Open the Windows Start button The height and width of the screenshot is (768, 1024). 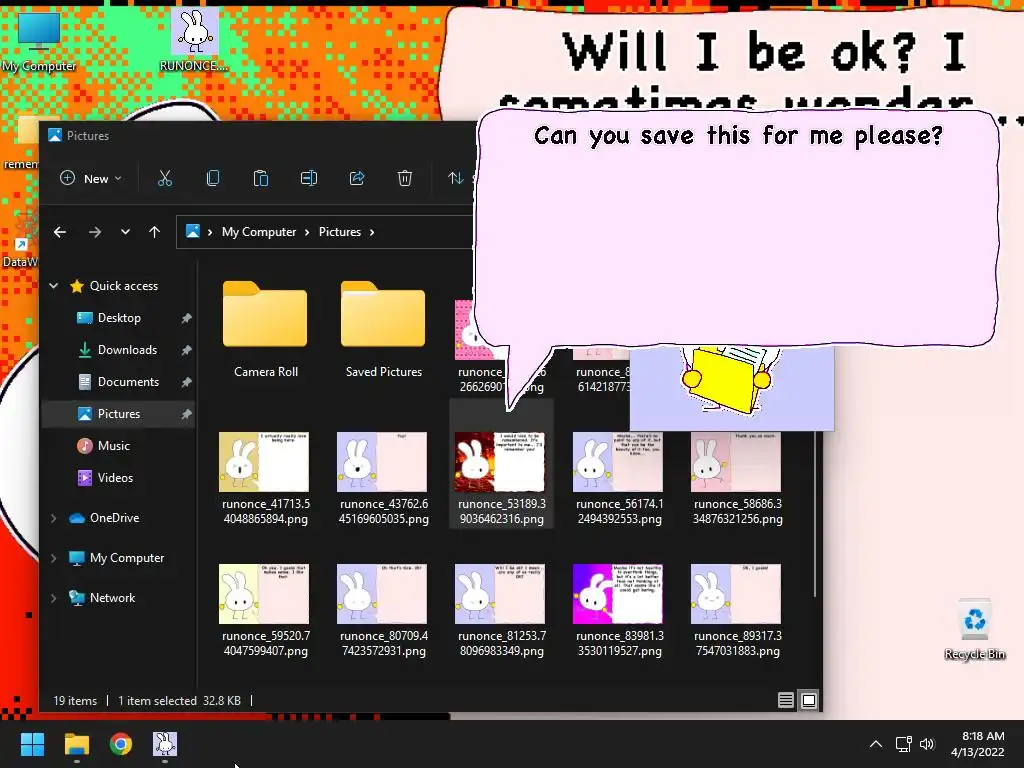click(32, 744)
